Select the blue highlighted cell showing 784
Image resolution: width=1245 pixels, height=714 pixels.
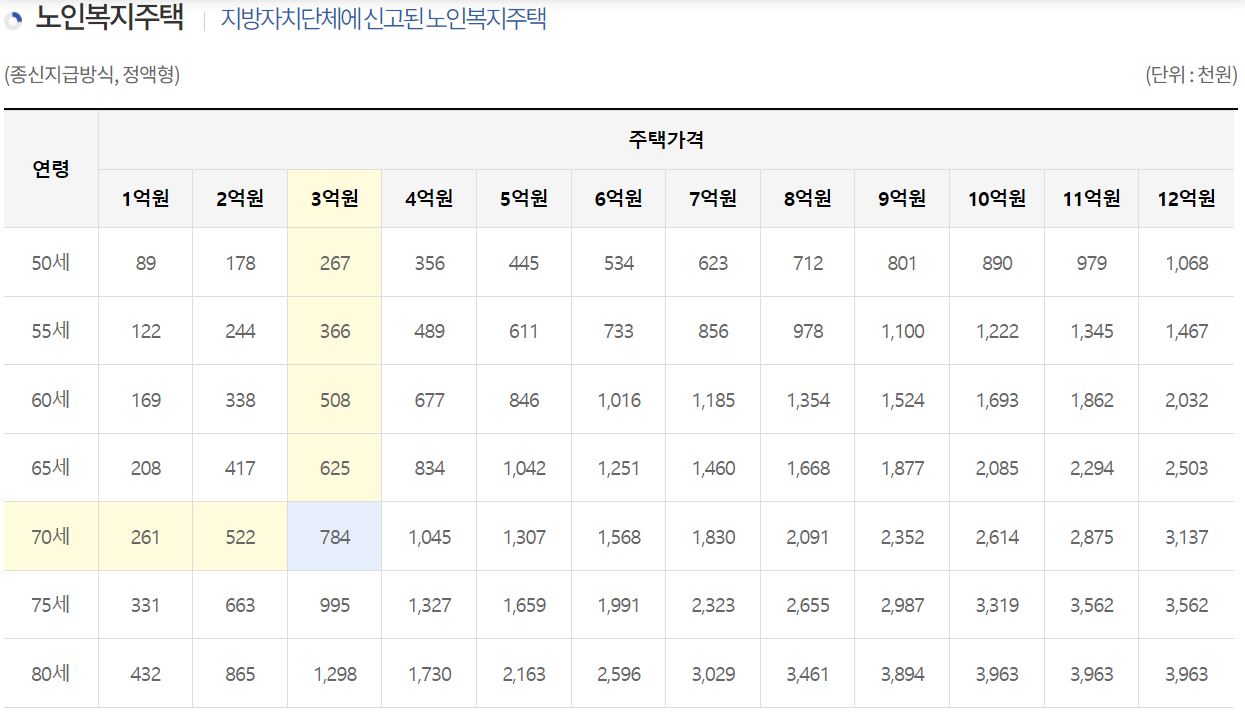(x=333, y=536)
